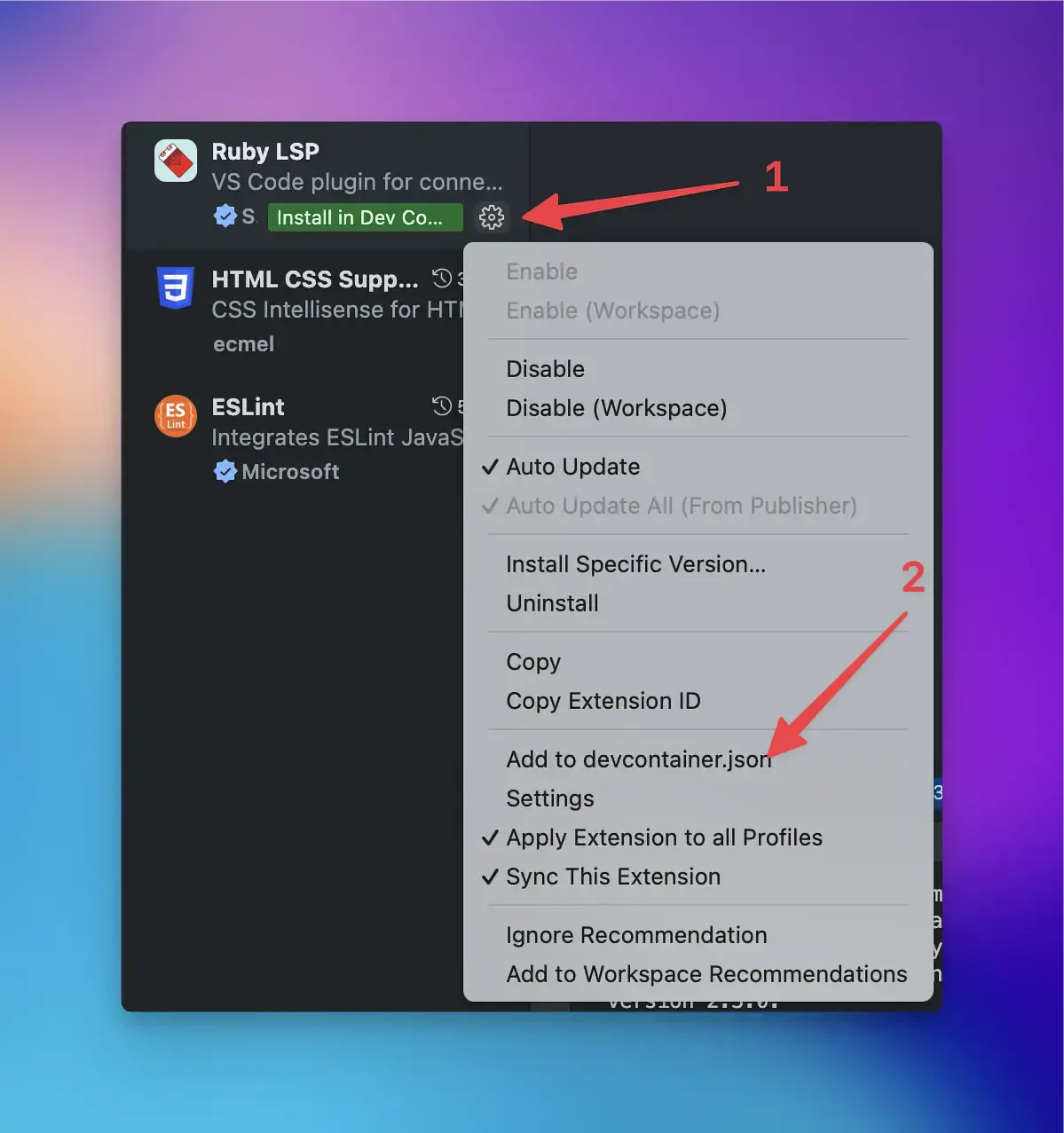Click the ecmel publisher name
1064x1133 pixels.
pyautogui.click(x=243, y=344)
